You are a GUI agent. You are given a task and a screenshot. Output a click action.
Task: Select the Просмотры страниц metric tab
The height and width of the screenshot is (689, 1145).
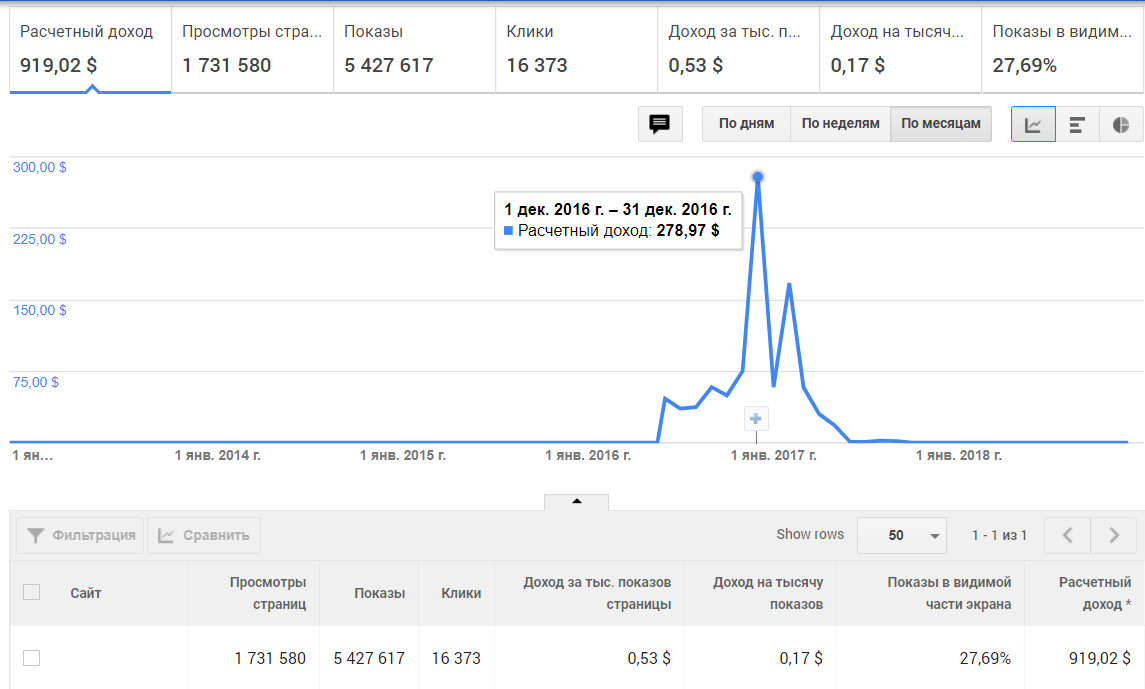(x=253, y=50)
